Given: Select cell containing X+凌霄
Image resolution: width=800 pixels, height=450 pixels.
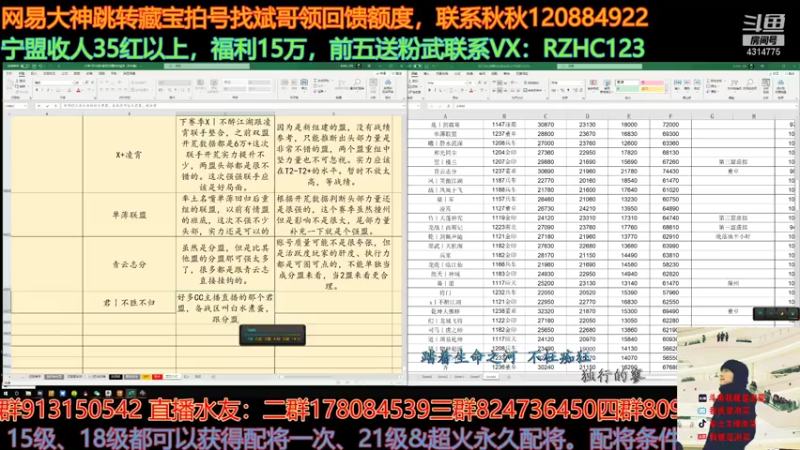Looking at the screenshot, I should pos(129,155).
